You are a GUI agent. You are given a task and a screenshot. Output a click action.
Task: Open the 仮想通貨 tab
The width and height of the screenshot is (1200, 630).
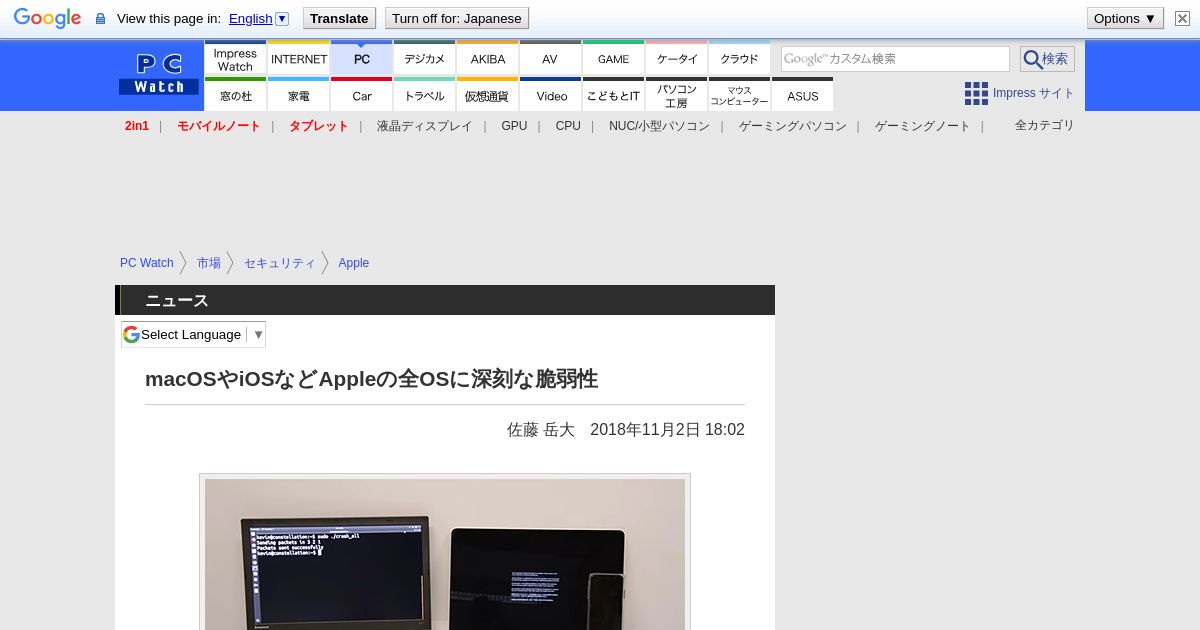tap(487, 95)
